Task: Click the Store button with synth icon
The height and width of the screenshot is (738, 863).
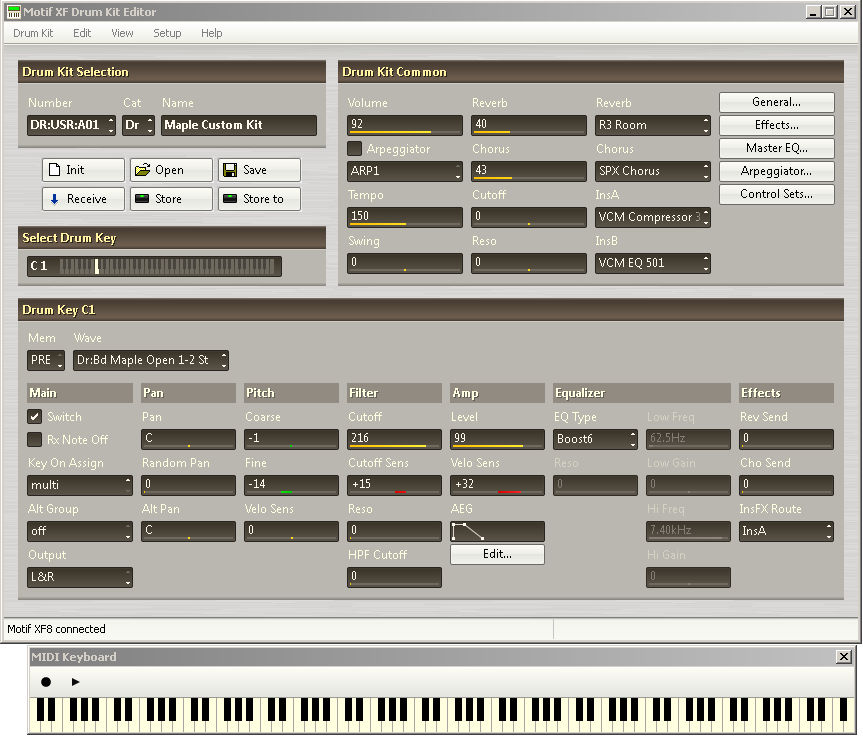Action: (x=171, y=199)
